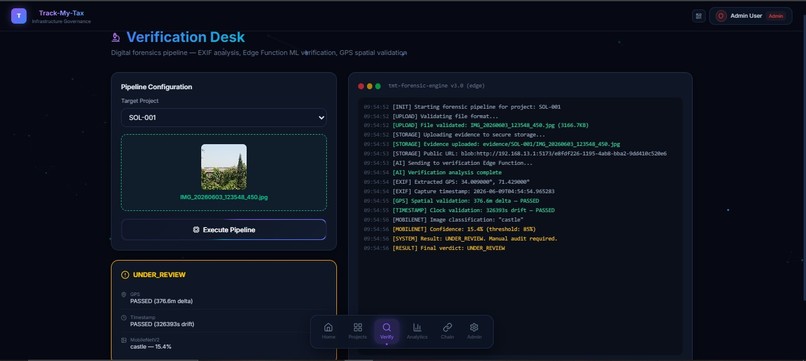Click the Execute Pipeline button

click(224, 230)
